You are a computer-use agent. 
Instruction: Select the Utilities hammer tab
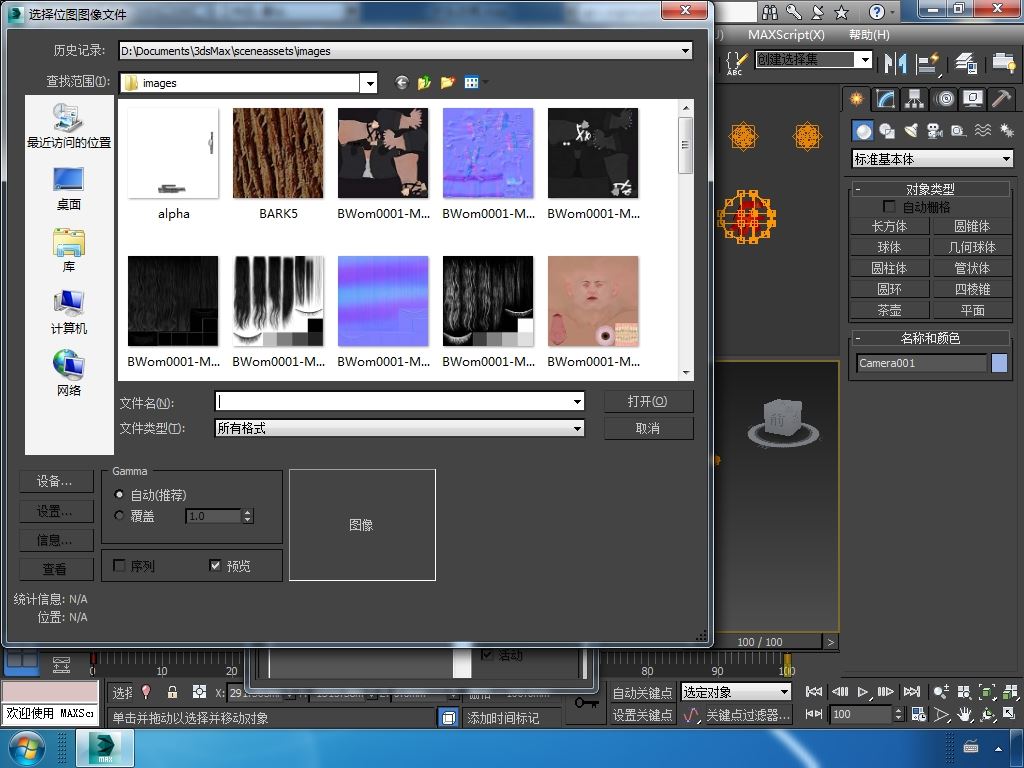(1001, 99)
